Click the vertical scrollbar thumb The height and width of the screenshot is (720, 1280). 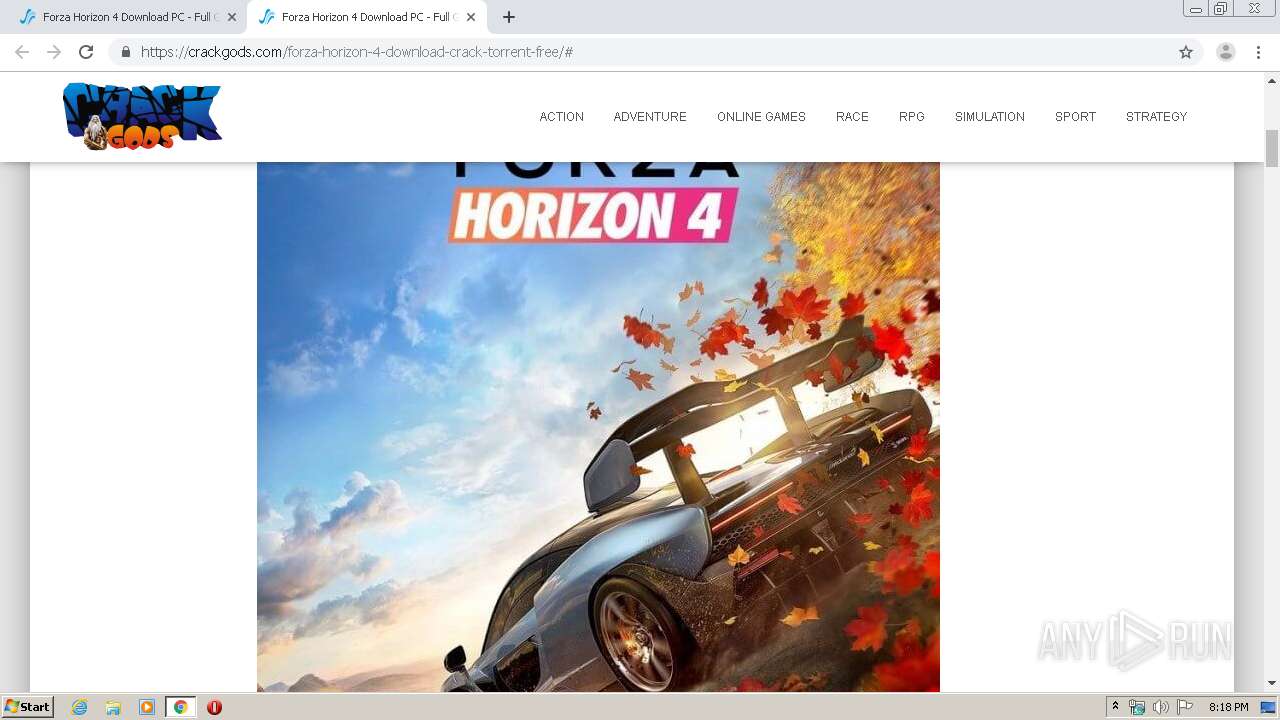[1272, 149]
